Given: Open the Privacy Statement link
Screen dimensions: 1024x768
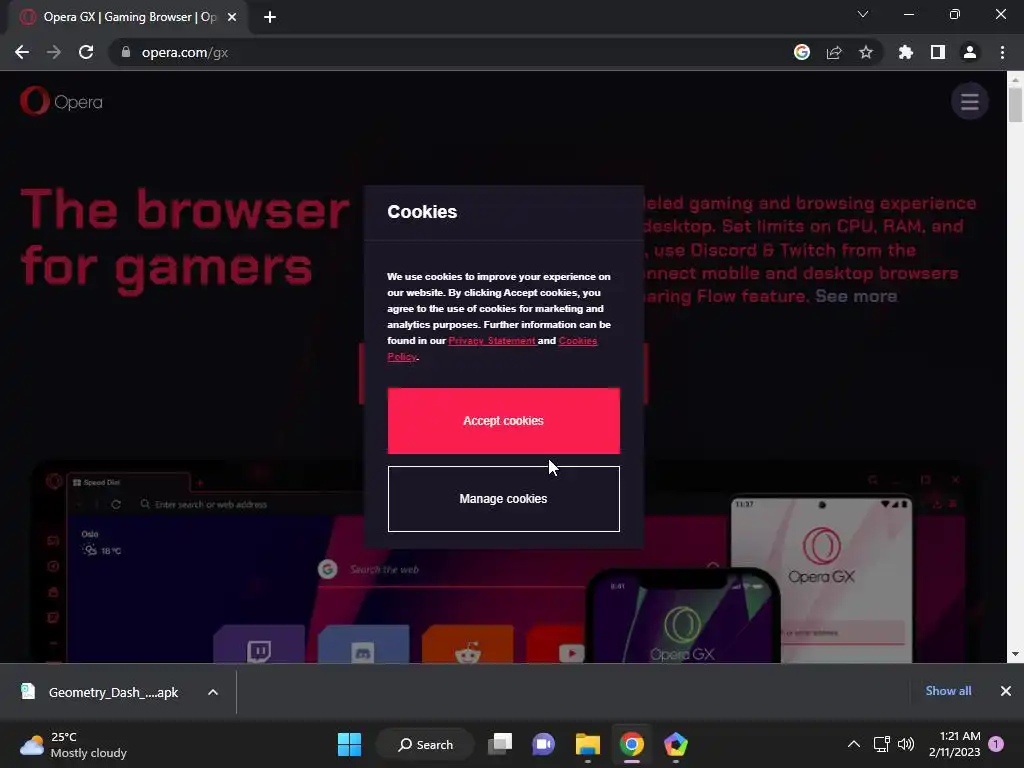Looking at the screenshot, I should [x=492, y=340].
